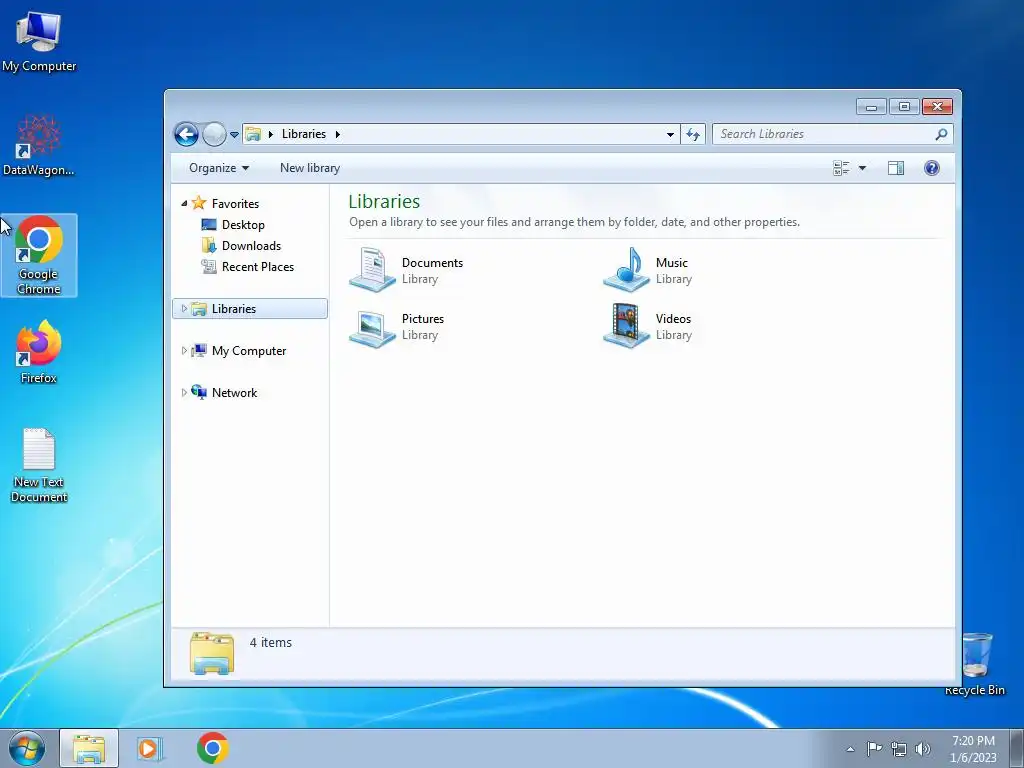This screenshot has height=768, width=1024.
Task: Open Action Center flag icon
Action: (x=874, y=749)
